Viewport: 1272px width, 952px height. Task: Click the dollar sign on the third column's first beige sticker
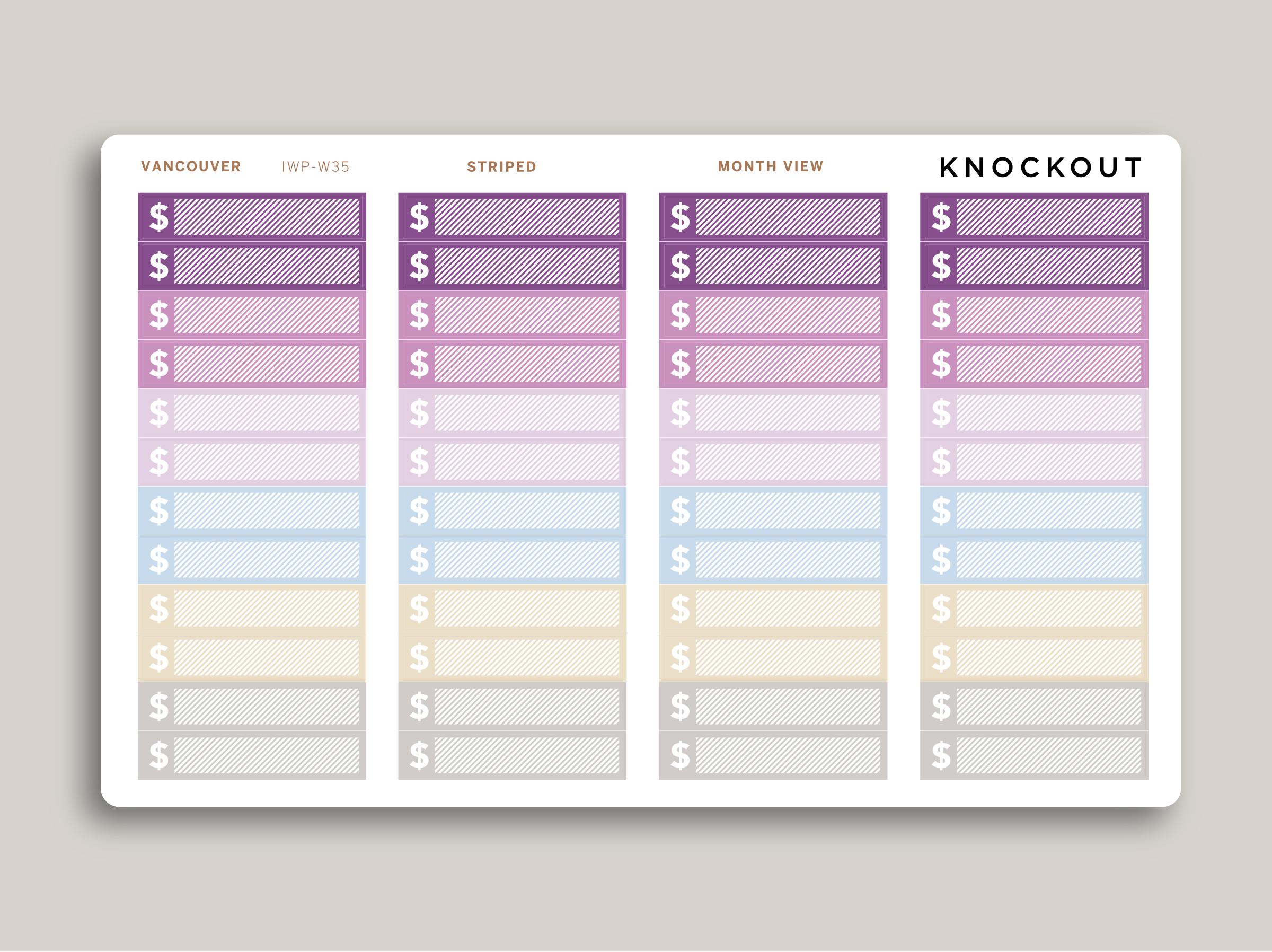(681, 609)
